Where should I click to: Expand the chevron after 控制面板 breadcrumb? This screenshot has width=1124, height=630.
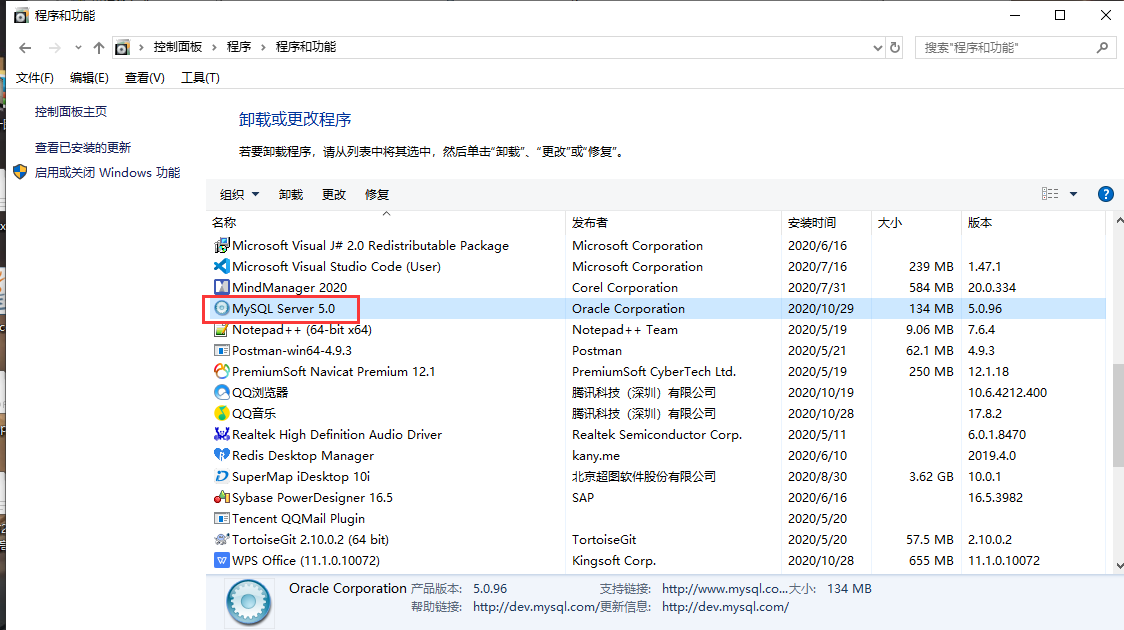tap(214, 47)
